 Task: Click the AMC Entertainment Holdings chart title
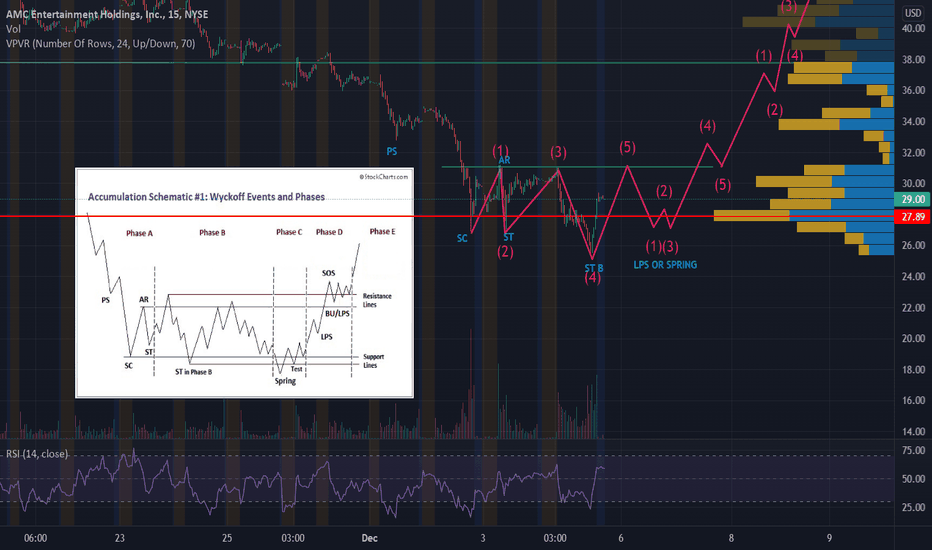(x=107, y=14)
